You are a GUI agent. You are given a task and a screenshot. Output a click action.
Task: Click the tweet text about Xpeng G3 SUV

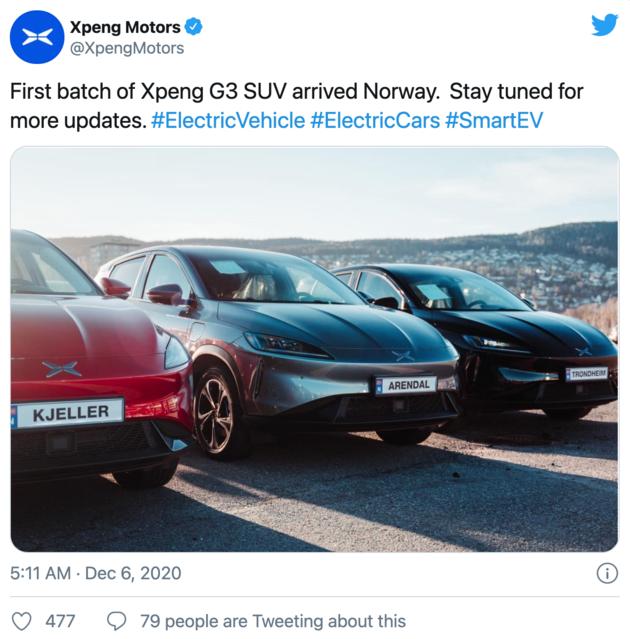[297, 106]
